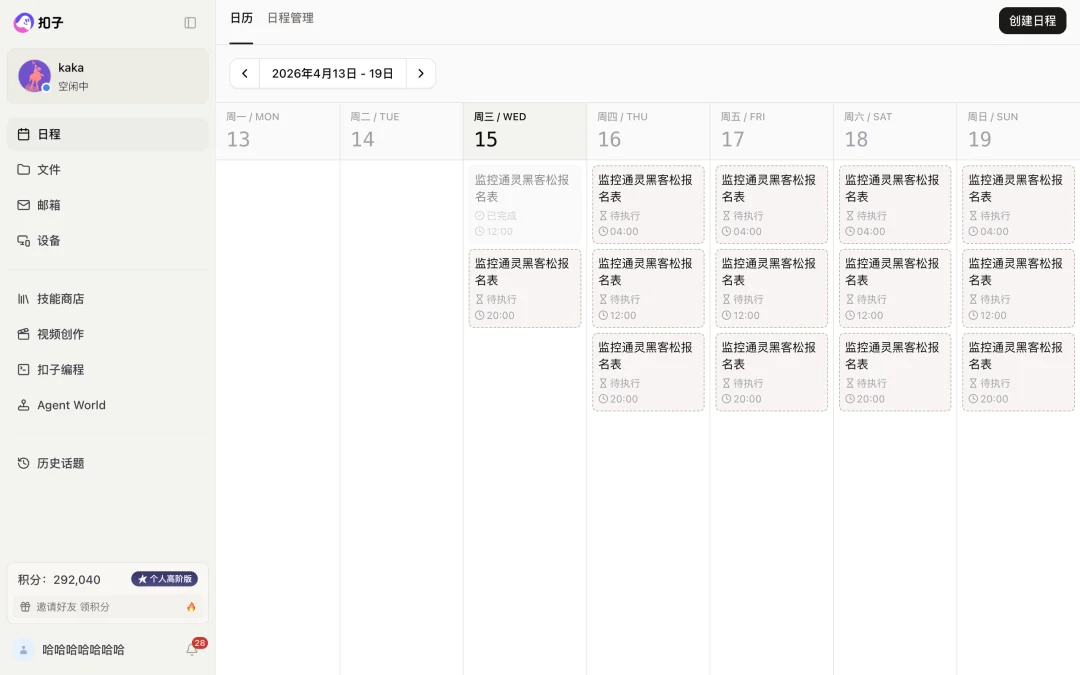Image resolution: width=1080 pixels, height=675 pixels.
Task: Collapse the sidebar with the panel icon
Action: pyautogui.click(x=190, y=22)
